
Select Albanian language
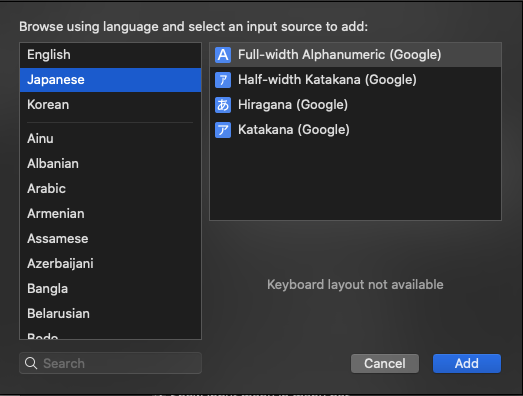click(x=110, y=163)
